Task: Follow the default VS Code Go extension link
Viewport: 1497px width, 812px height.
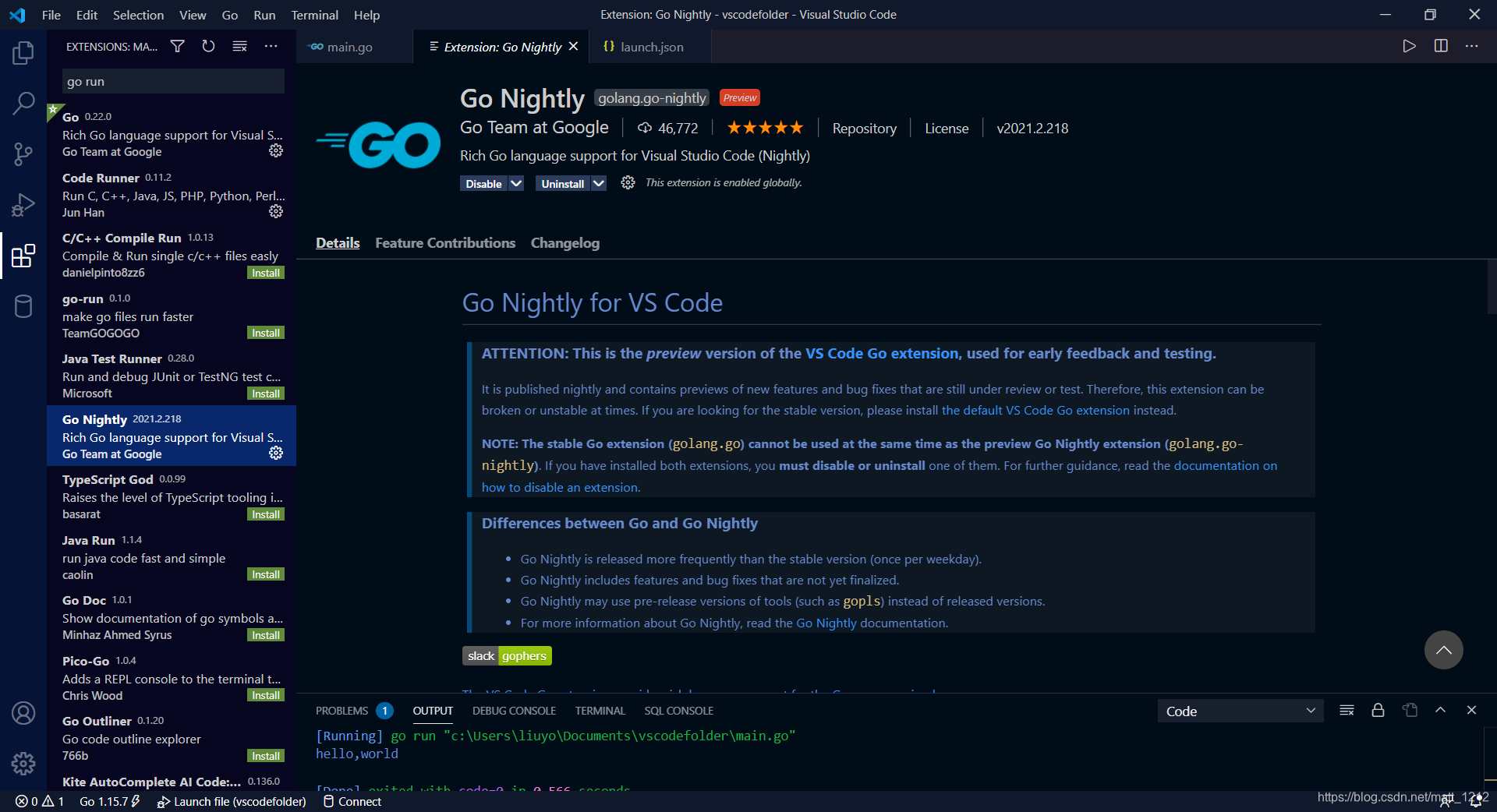Action: (x=1035, y=410)
